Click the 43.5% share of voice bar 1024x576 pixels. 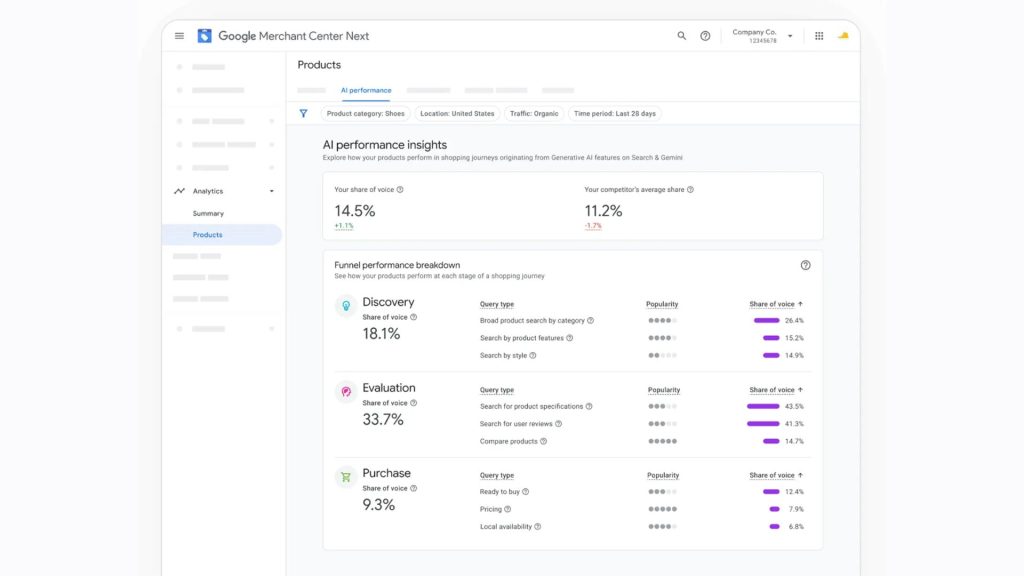pos(763,406)
